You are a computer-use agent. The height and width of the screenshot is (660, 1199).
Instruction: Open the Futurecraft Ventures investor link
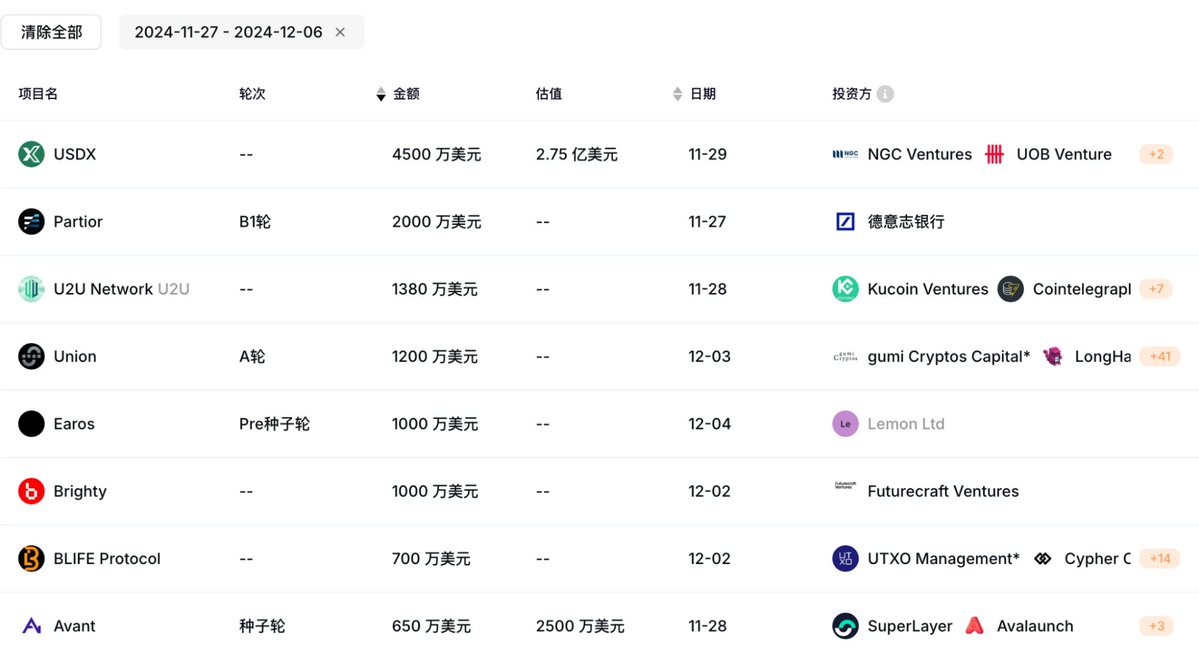point(942,491)
